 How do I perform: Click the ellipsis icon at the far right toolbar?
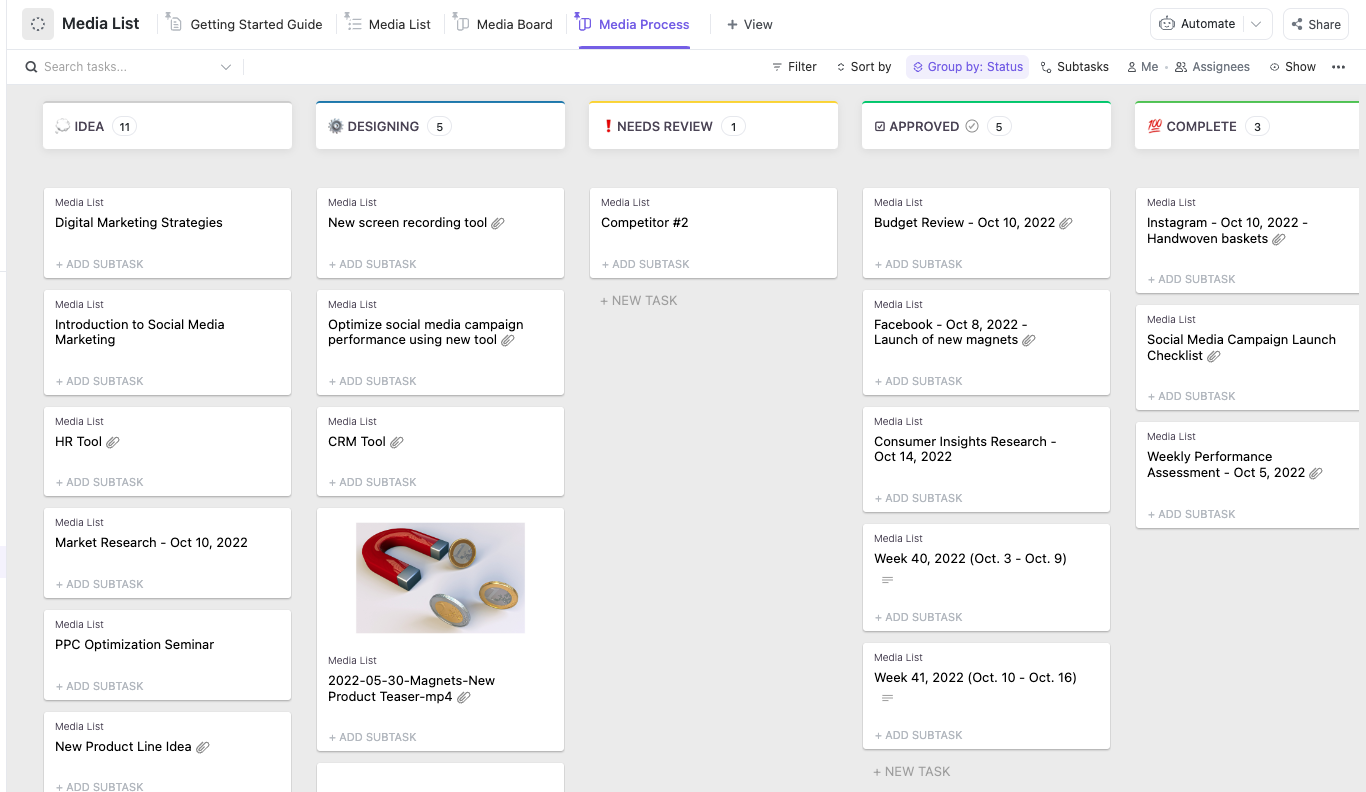pyautogui.click(x=1339, y=66)
